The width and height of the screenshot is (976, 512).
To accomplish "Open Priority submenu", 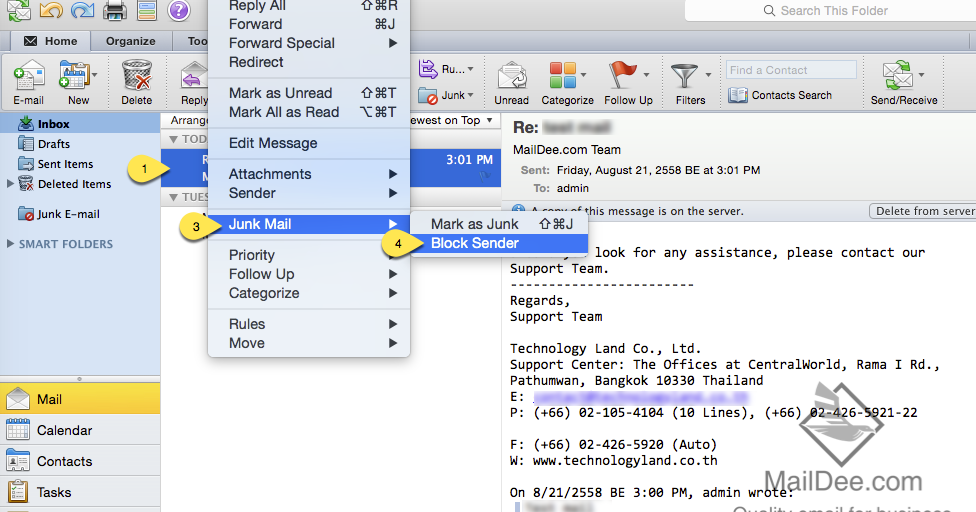I will click(309, 255).
